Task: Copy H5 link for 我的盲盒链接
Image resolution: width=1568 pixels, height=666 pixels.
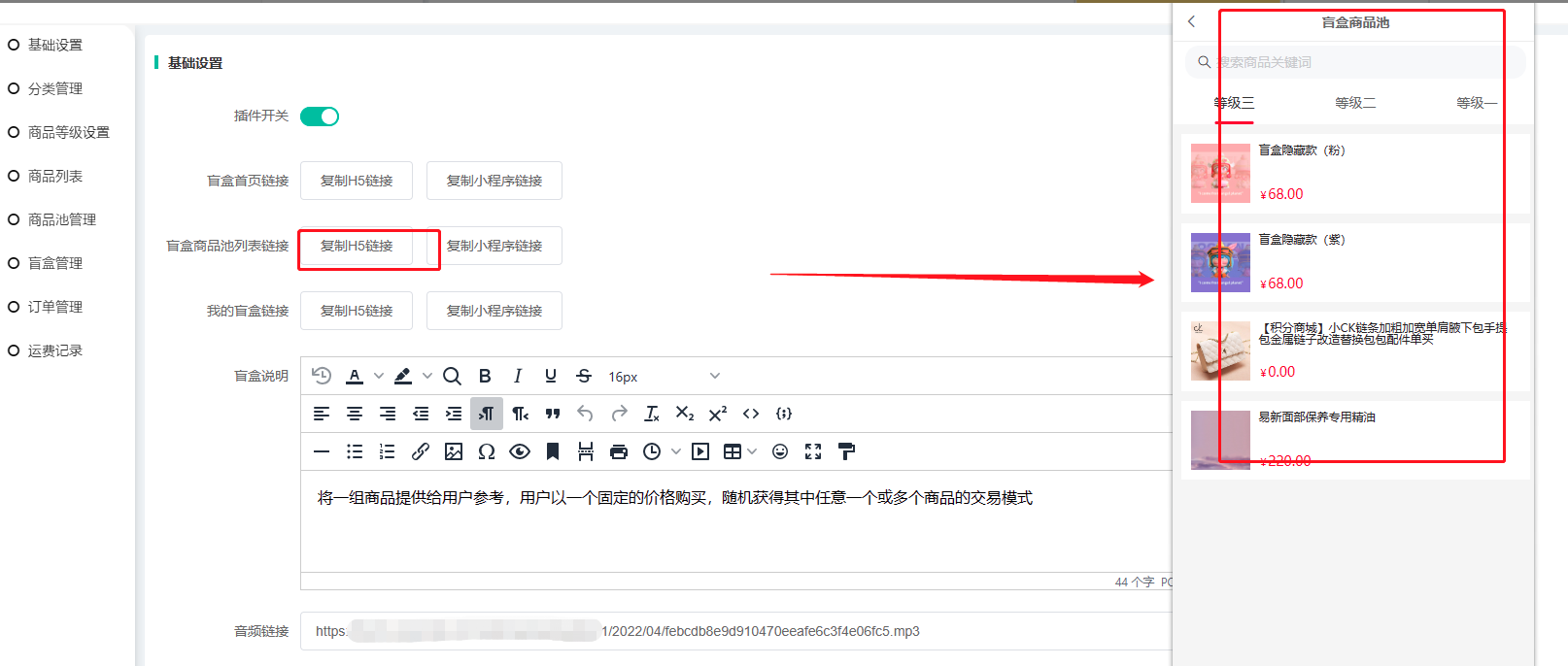Action: click(x=357, y=311)
